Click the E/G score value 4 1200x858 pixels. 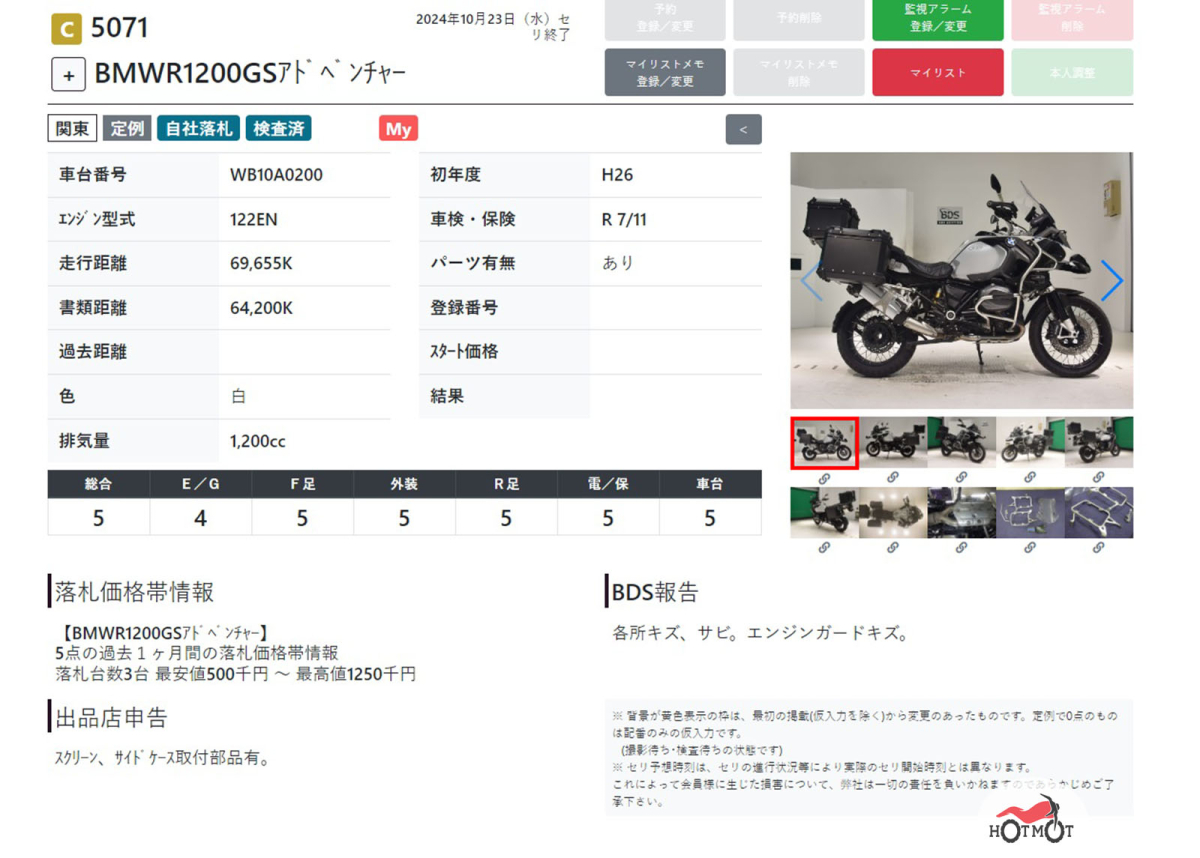[x=200, y=518]
